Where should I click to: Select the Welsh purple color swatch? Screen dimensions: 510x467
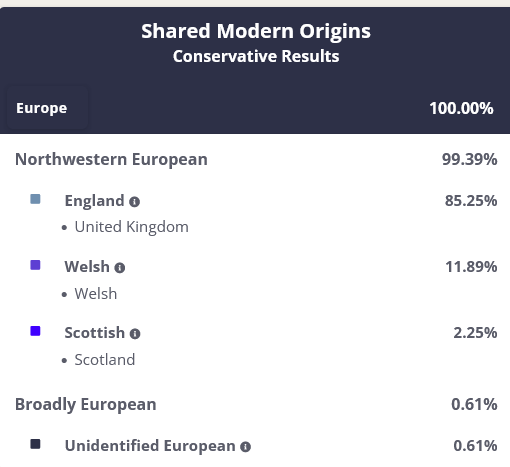35,265
